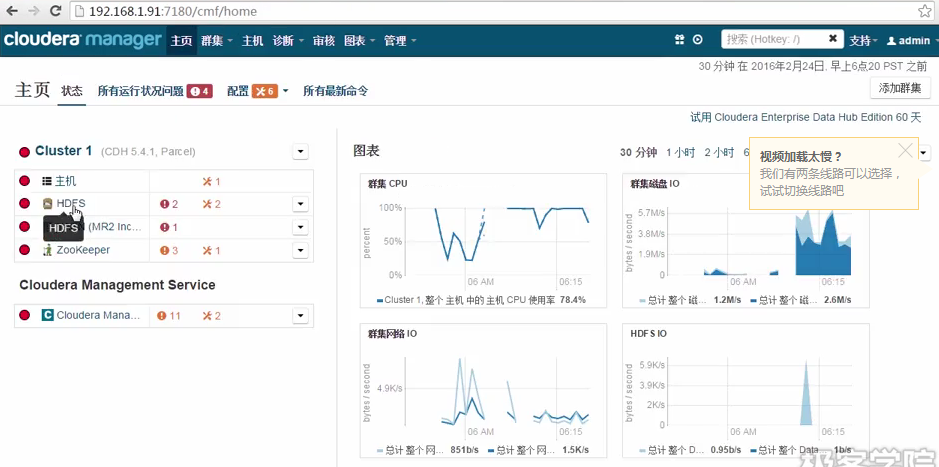Viewport: 939px width, 467px height.
Task: Open the Cluster 1 link
Action: click(63, 151)
